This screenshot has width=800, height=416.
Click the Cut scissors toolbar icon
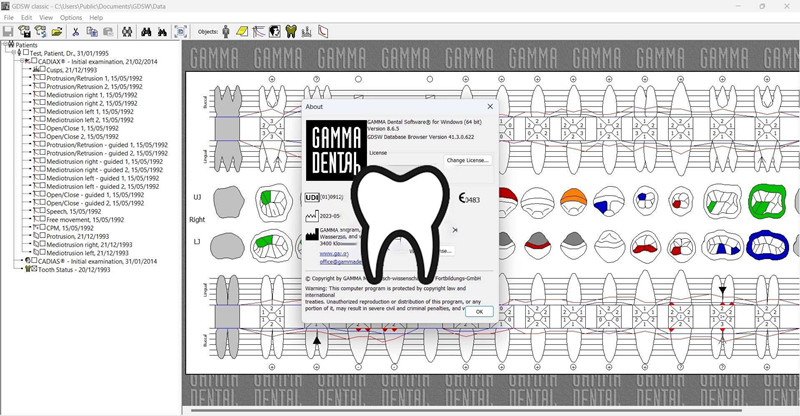pos(76,32)
